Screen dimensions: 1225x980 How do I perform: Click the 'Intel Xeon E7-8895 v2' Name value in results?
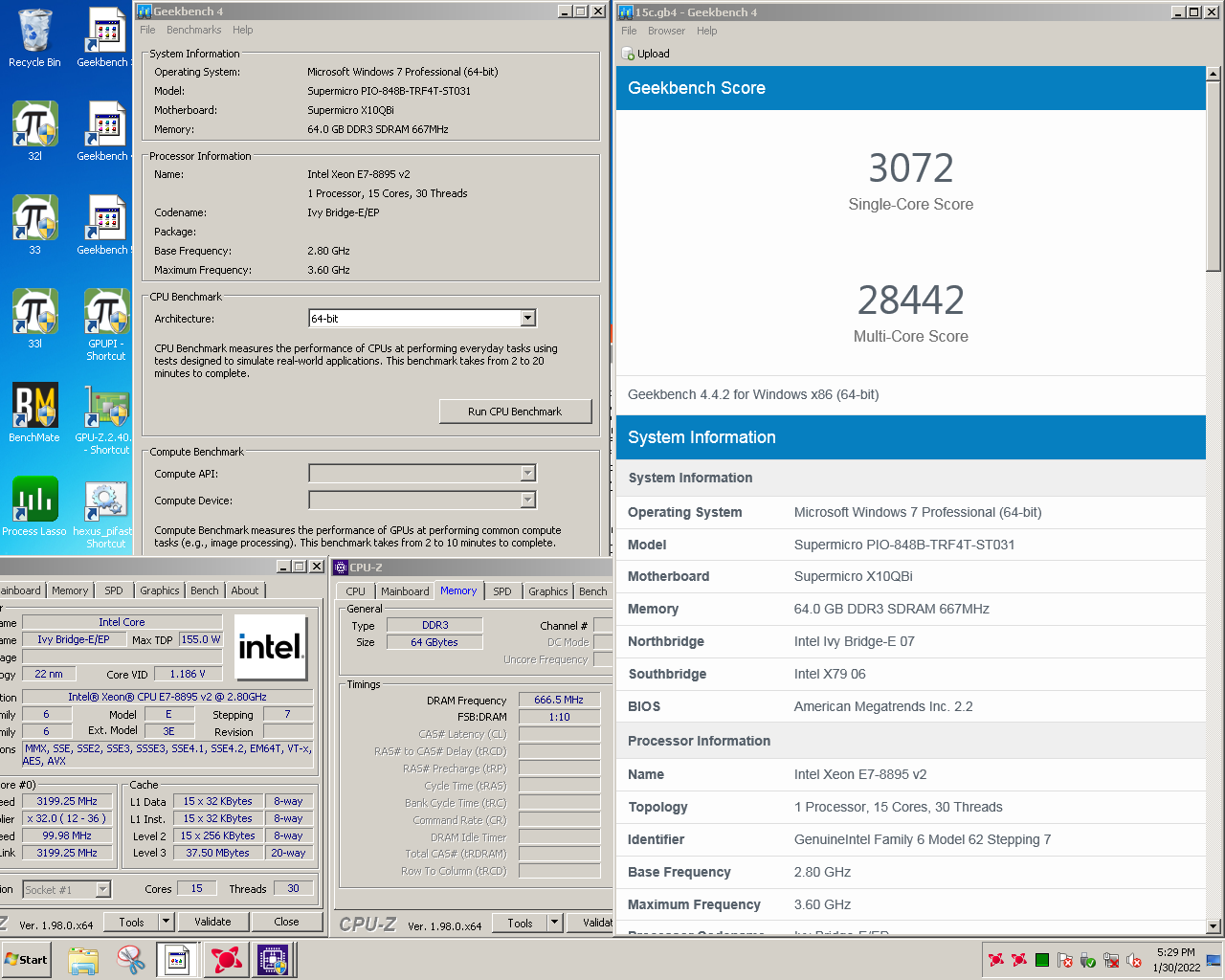coord(860,774)
